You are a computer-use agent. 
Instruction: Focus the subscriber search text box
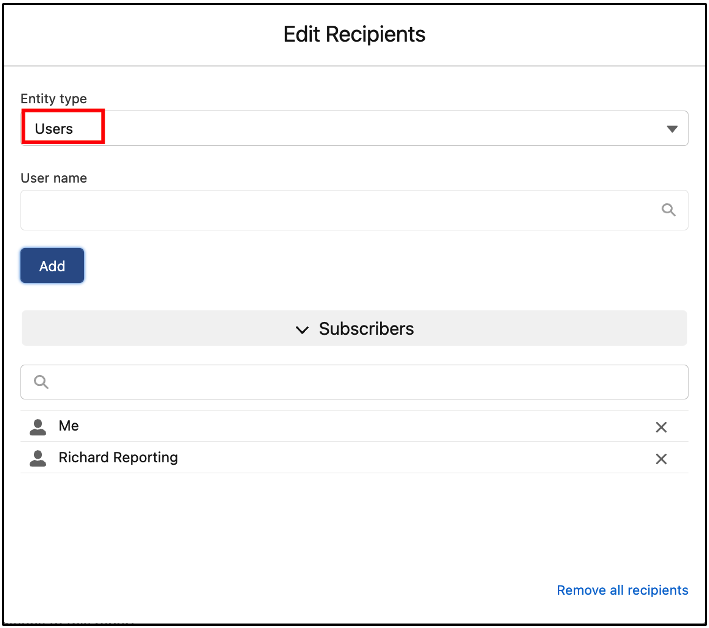360,382
